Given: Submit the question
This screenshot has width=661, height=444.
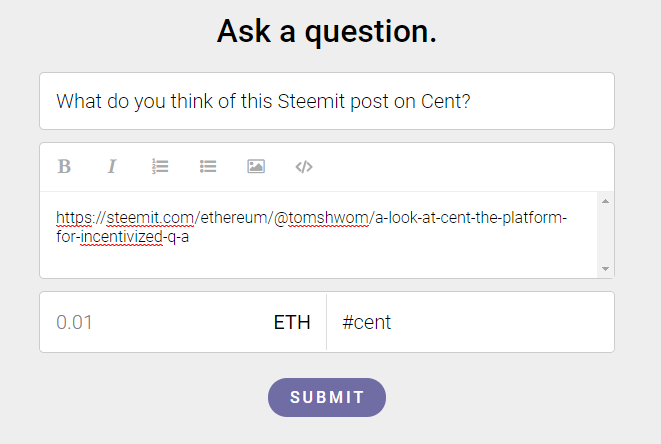Looking at the screenshot, I should pyautogui.click(x=327, y=397).
